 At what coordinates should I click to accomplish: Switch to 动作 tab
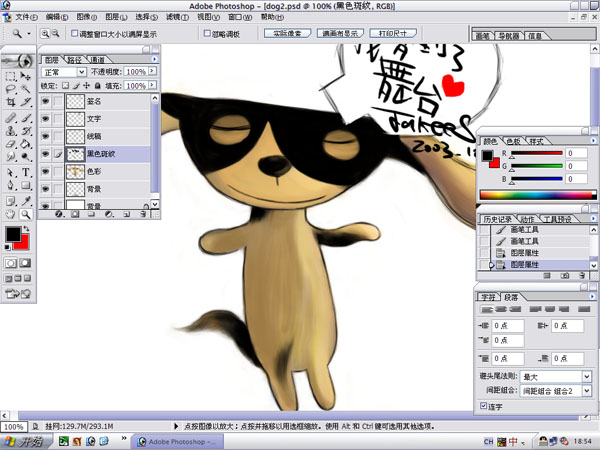527,219
